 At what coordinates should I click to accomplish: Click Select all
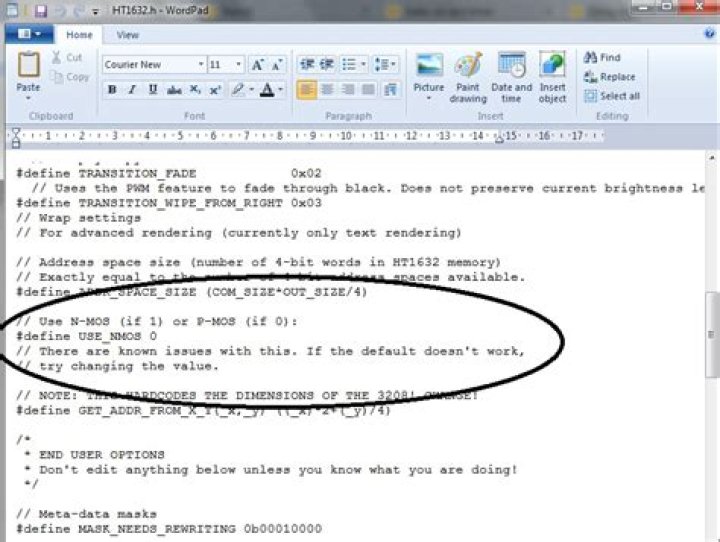612,96
